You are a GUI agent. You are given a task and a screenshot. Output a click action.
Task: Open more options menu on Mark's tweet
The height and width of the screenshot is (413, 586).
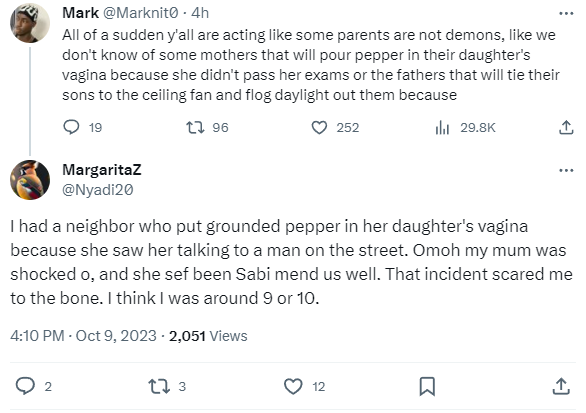(566, 13)
